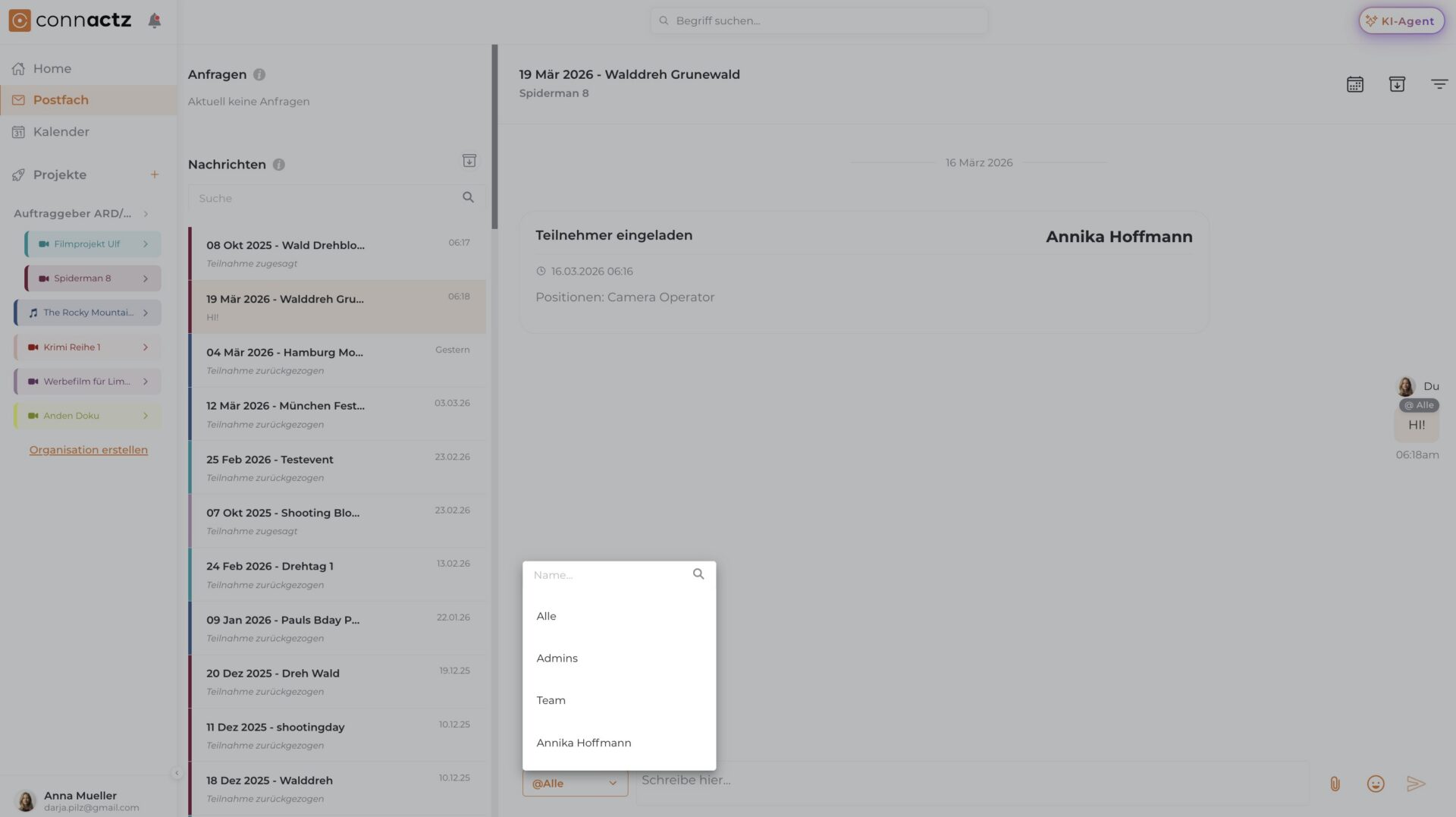
Task: Click the Organisation erstellen link
Action: pos(88,449)
